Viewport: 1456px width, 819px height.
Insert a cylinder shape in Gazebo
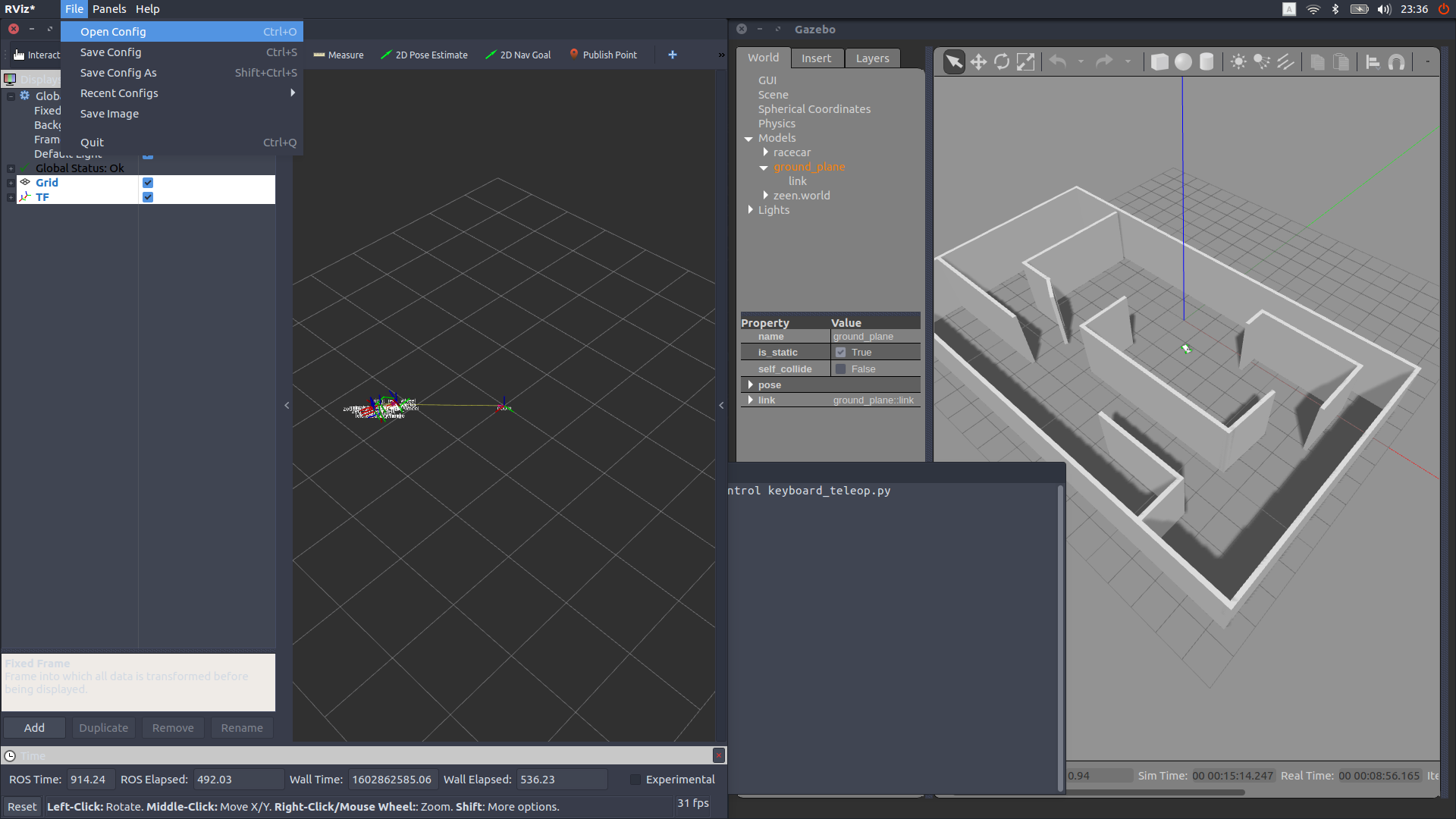pyautogui.click(x=1207, y=62)
